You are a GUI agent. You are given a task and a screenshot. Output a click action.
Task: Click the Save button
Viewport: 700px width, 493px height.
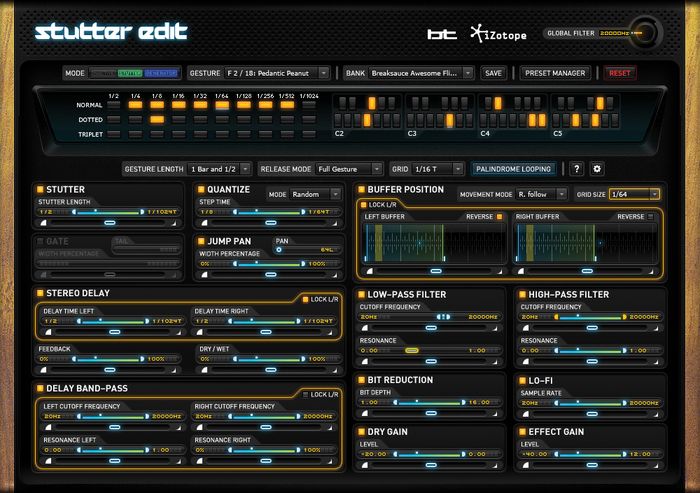(493, 73)
